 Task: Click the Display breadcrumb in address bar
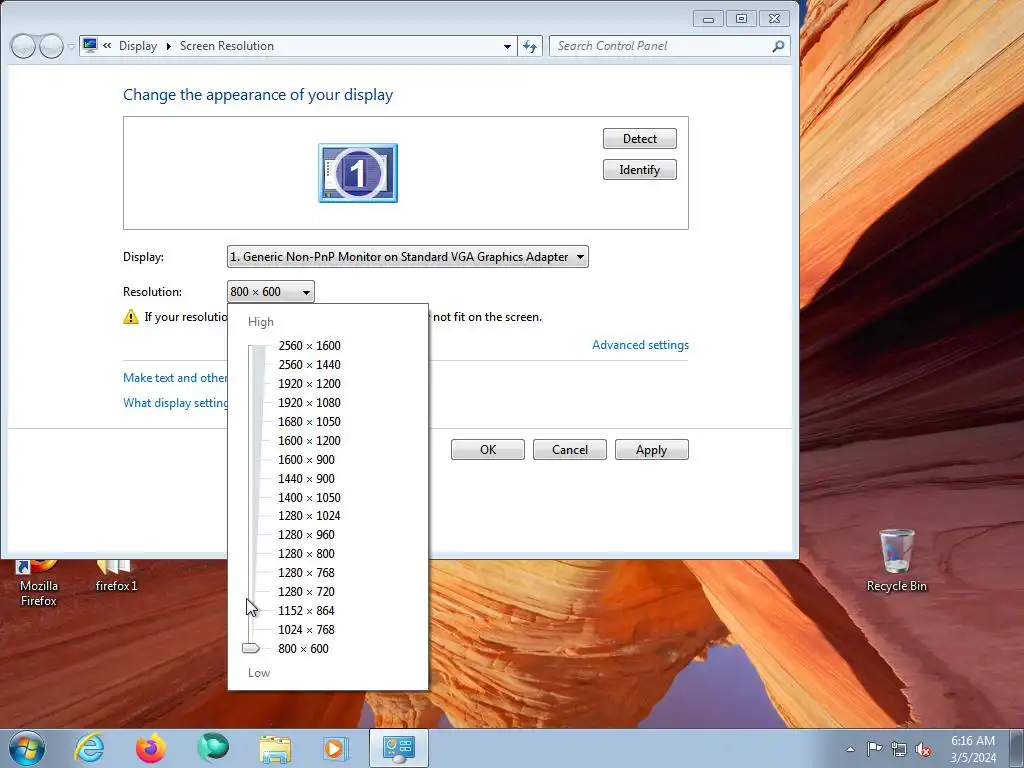(138, 46)
